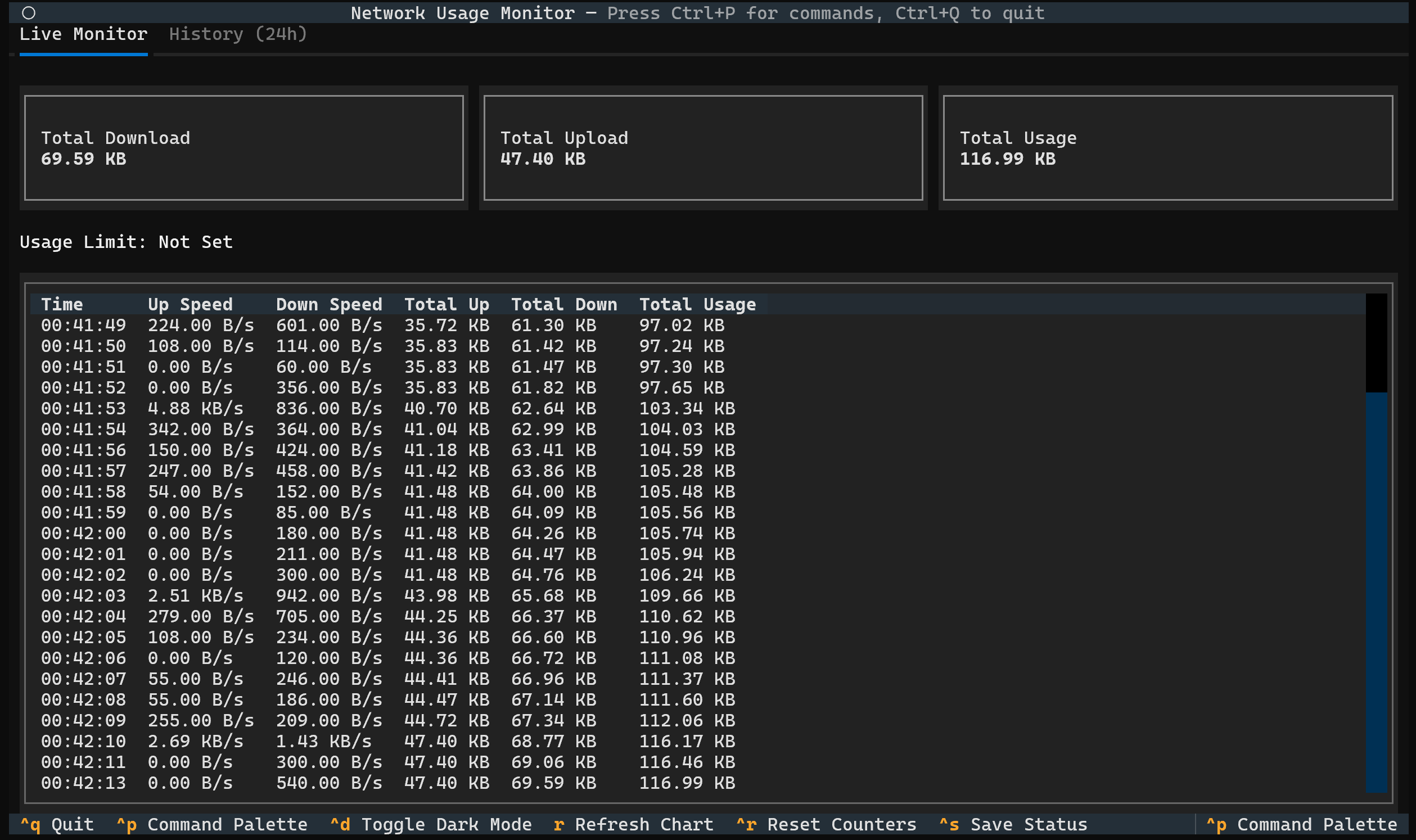Viewport: 1416px width, 840px height.
Task: Switch to the History (24h) tab
Action: pyautogui.click(x=237, y=34)
